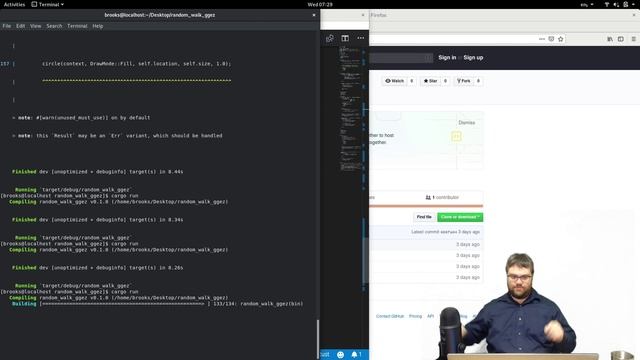The width and height of the screenshot is (640, 360).
Task: Open the Firefox library icon
Action: point(610,39)
